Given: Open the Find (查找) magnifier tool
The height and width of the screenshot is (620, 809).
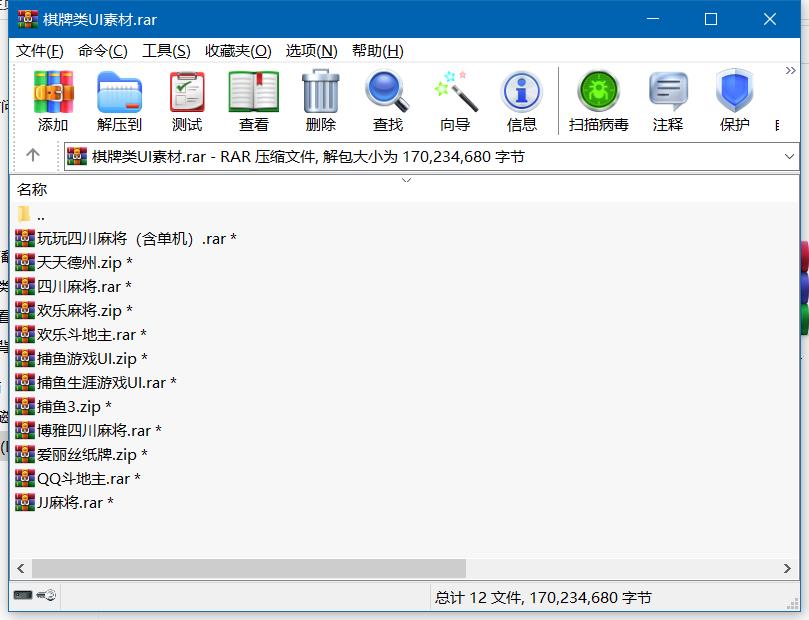Looking at the screenshot, I should (x=387, y=102).
